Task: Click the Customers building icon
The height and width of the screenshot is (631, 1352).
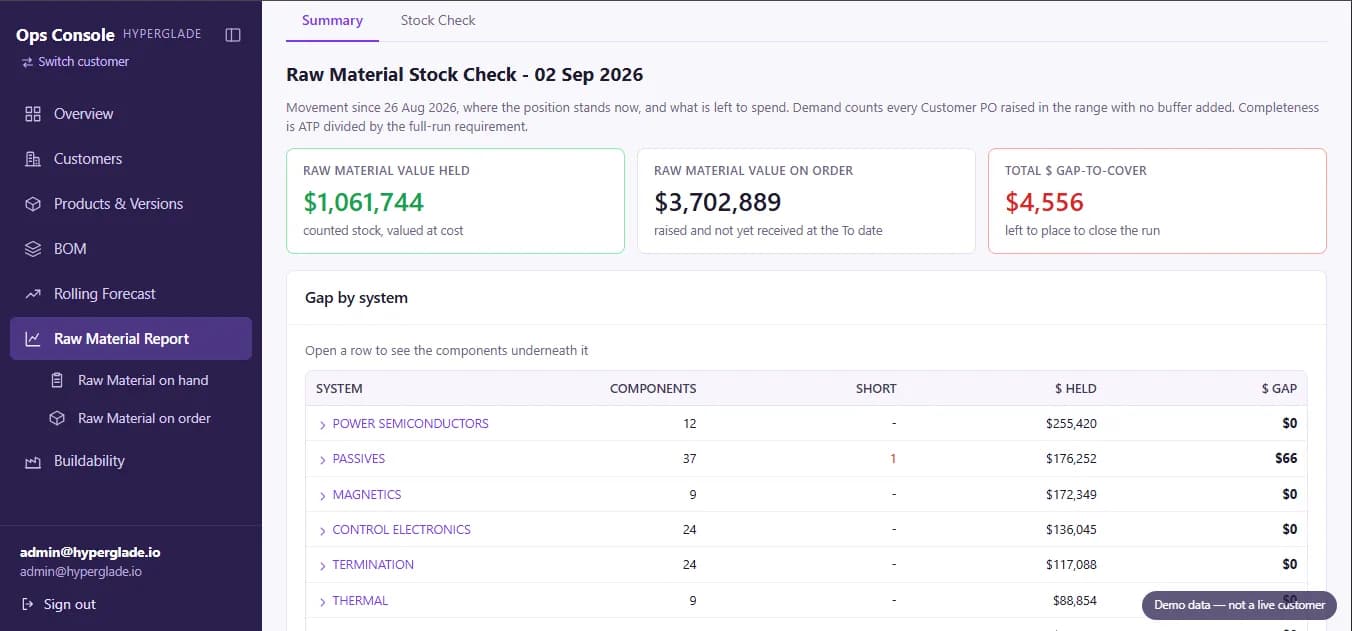Action: click(x=33, y=159)
